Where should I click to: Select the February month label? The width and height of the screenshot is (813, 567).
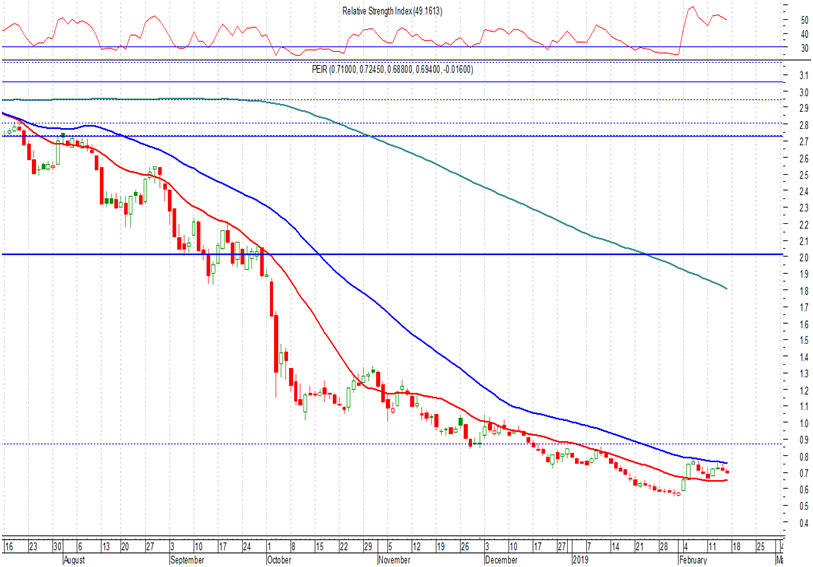pyautogui.click(x=693, y=560)
